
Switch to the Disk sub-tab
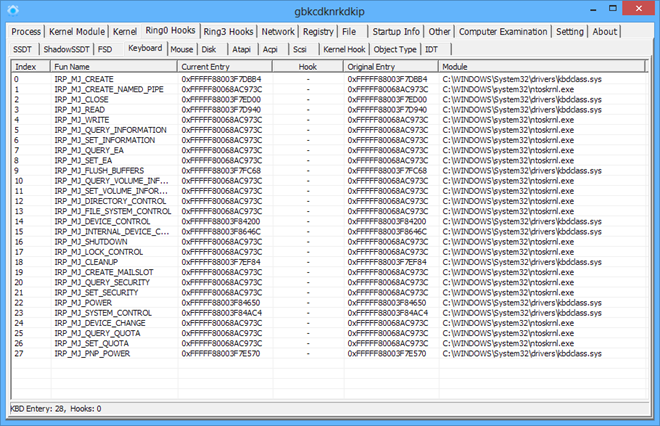coord(209,50)
